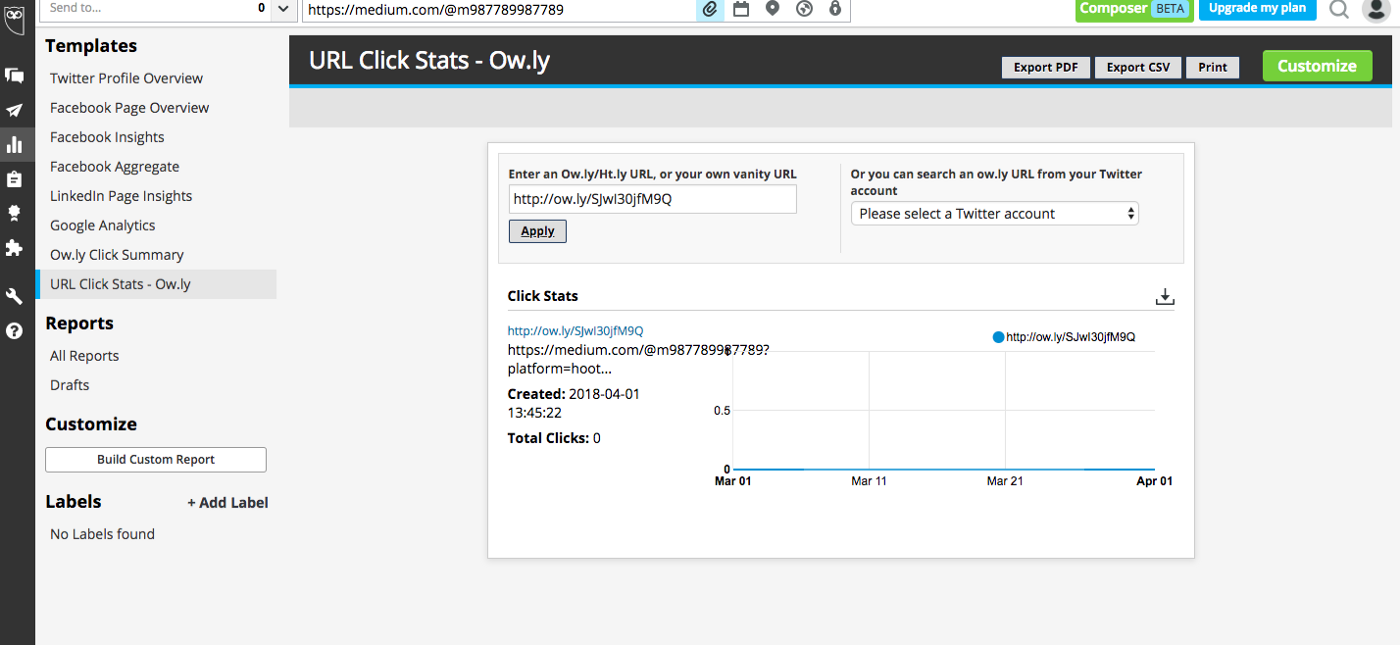Open LinkedIn Page Insights template
The height and width of the screenshot is (645, 1400).
121,196
